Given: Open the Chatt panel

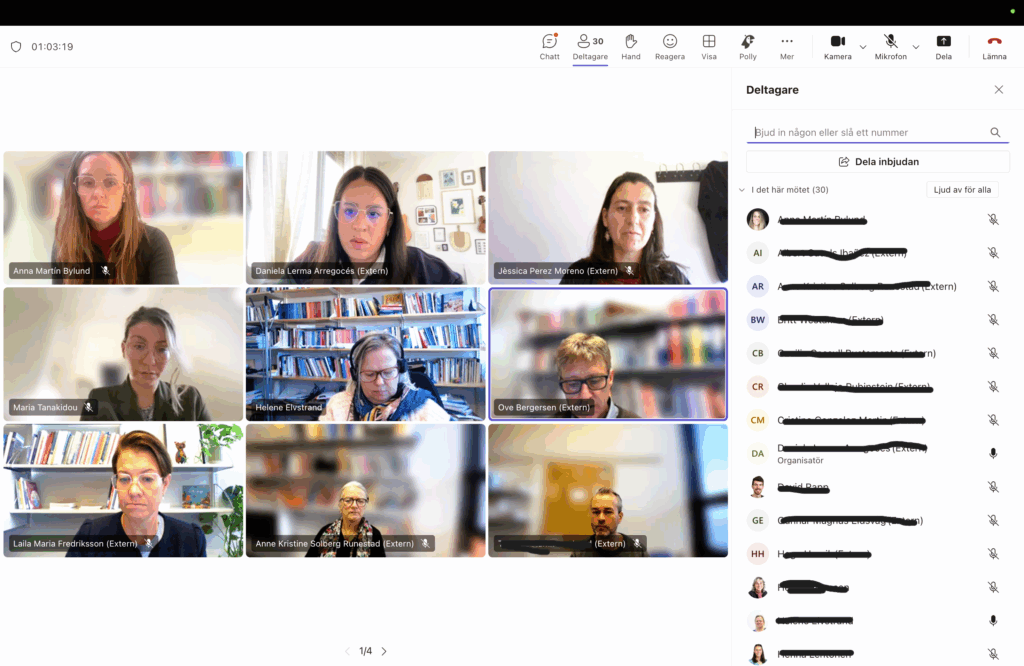Looking at the screenshot, I should tap(549, 46).
